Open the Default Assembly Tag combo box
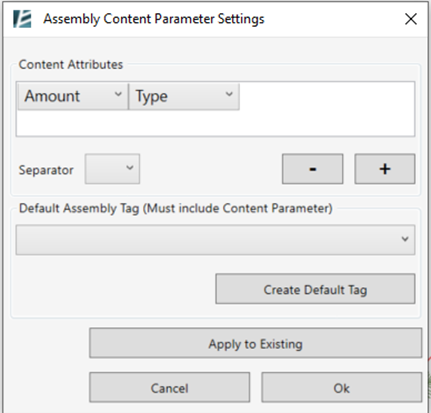The width and height of the screenshot is (431, 413). point(215,240)
